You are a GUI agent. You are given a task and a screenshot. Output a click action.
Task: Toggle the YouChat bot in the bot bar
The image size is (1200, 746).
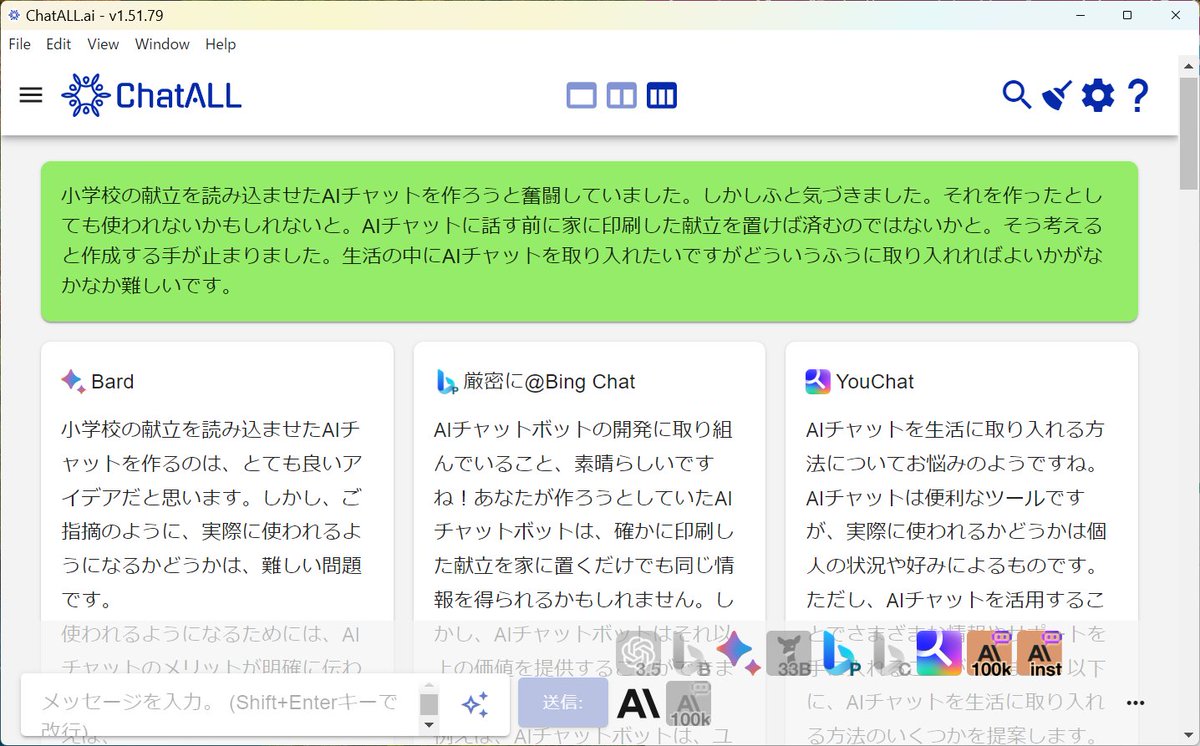(x=939, y=654)
